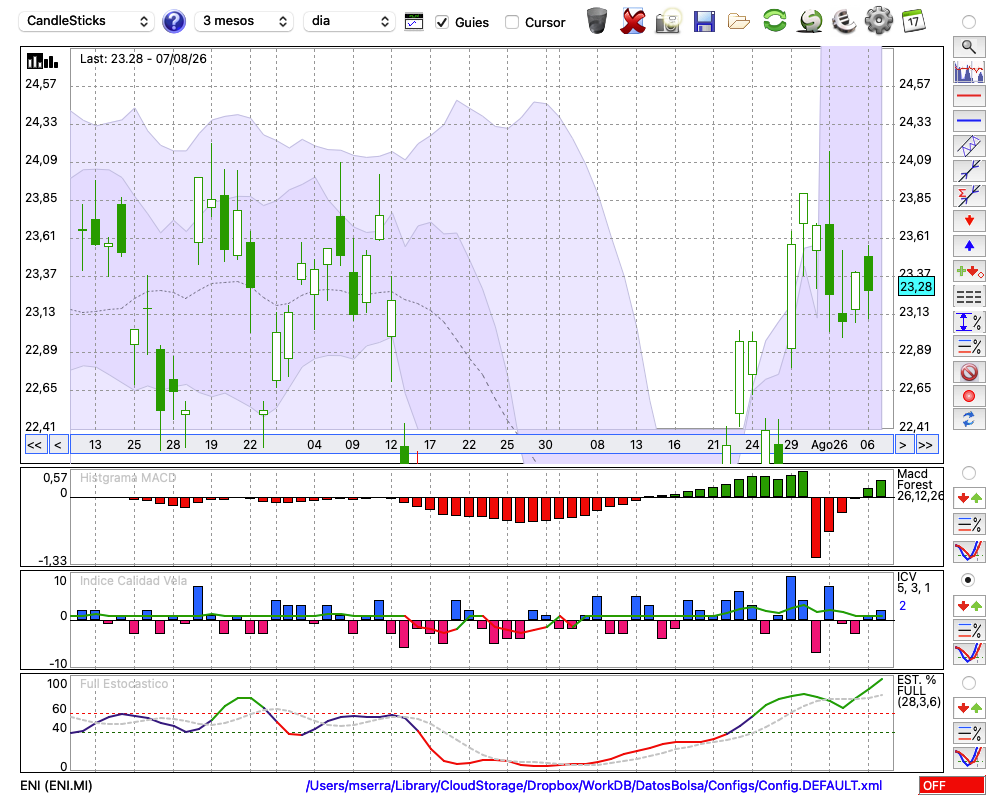This screenshot has width=1000, height=800.
Task: Open the calendar icon showing 17
Action: 913,21
